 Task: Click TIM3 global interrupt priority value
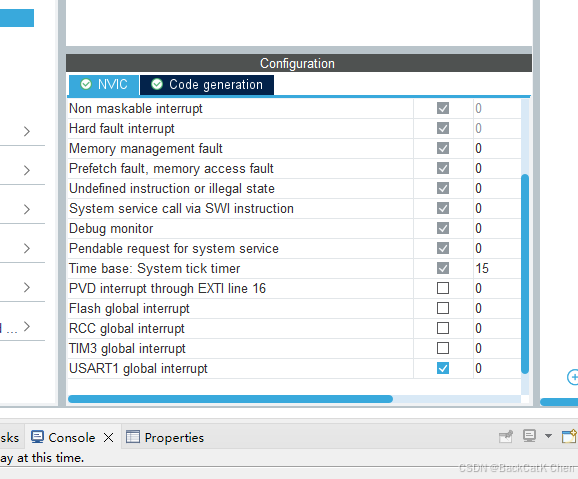point(478,348)
